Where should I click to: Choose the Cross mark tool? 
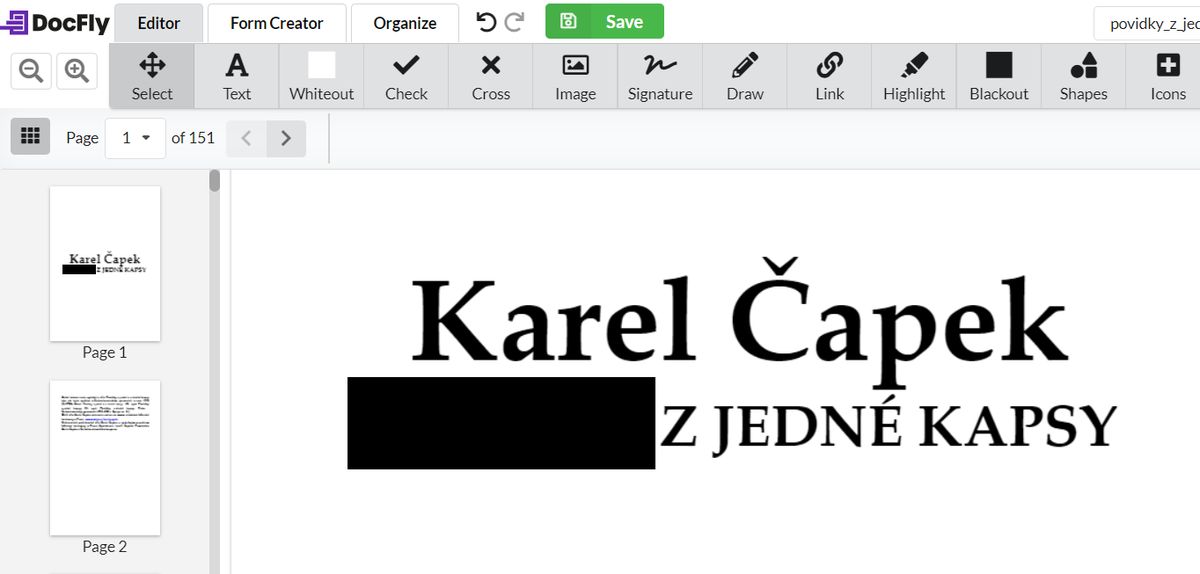click(491, 77)
